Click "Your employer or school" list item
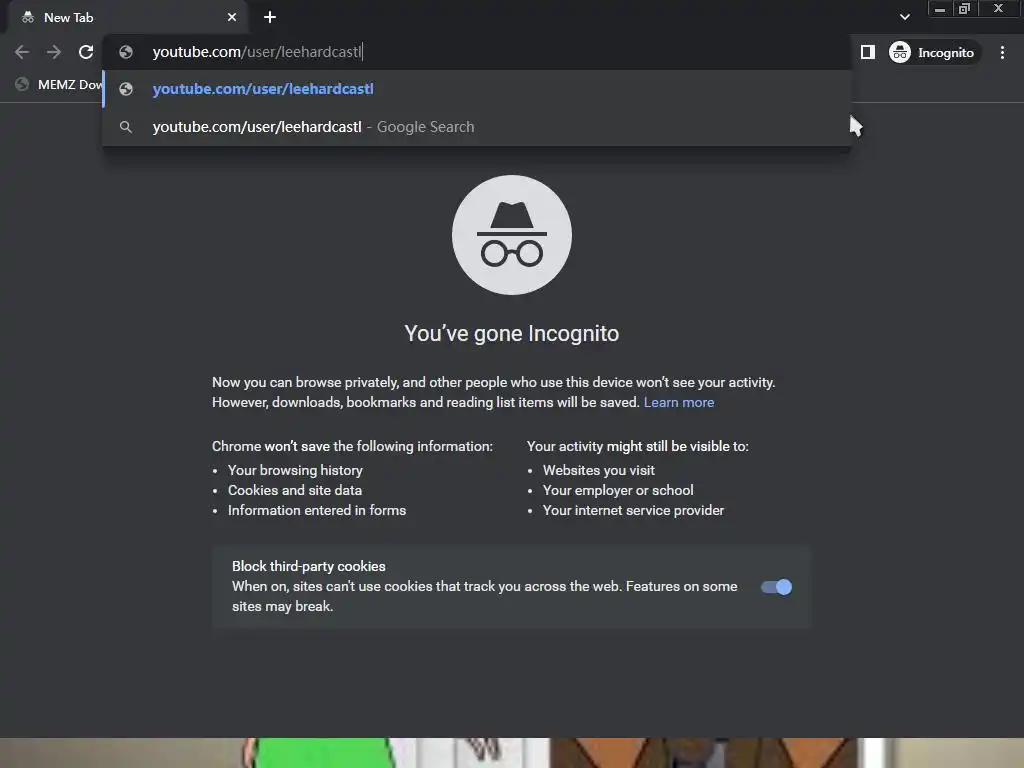The height and width of the screenshot is (768, 1024). pyautogui.click(x=618, y=490)
